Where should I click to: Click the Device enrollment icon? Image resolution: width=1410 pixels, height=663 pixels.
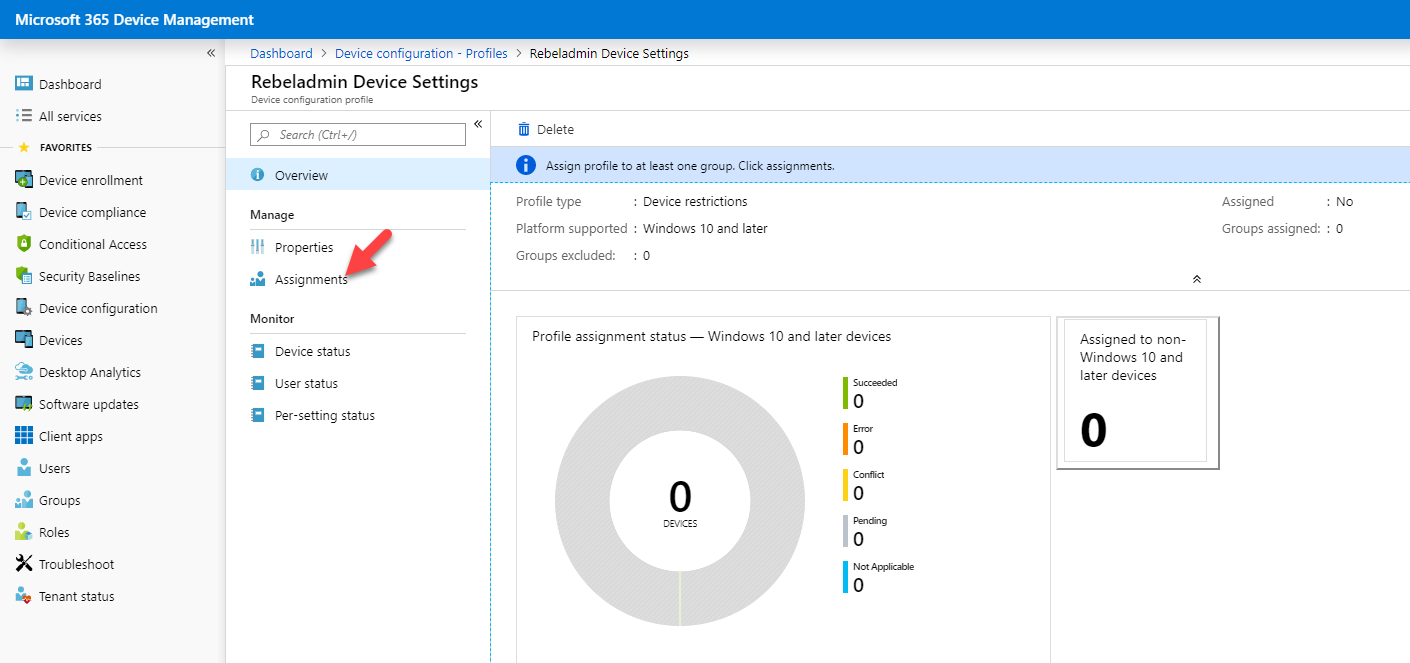point(24,180)
